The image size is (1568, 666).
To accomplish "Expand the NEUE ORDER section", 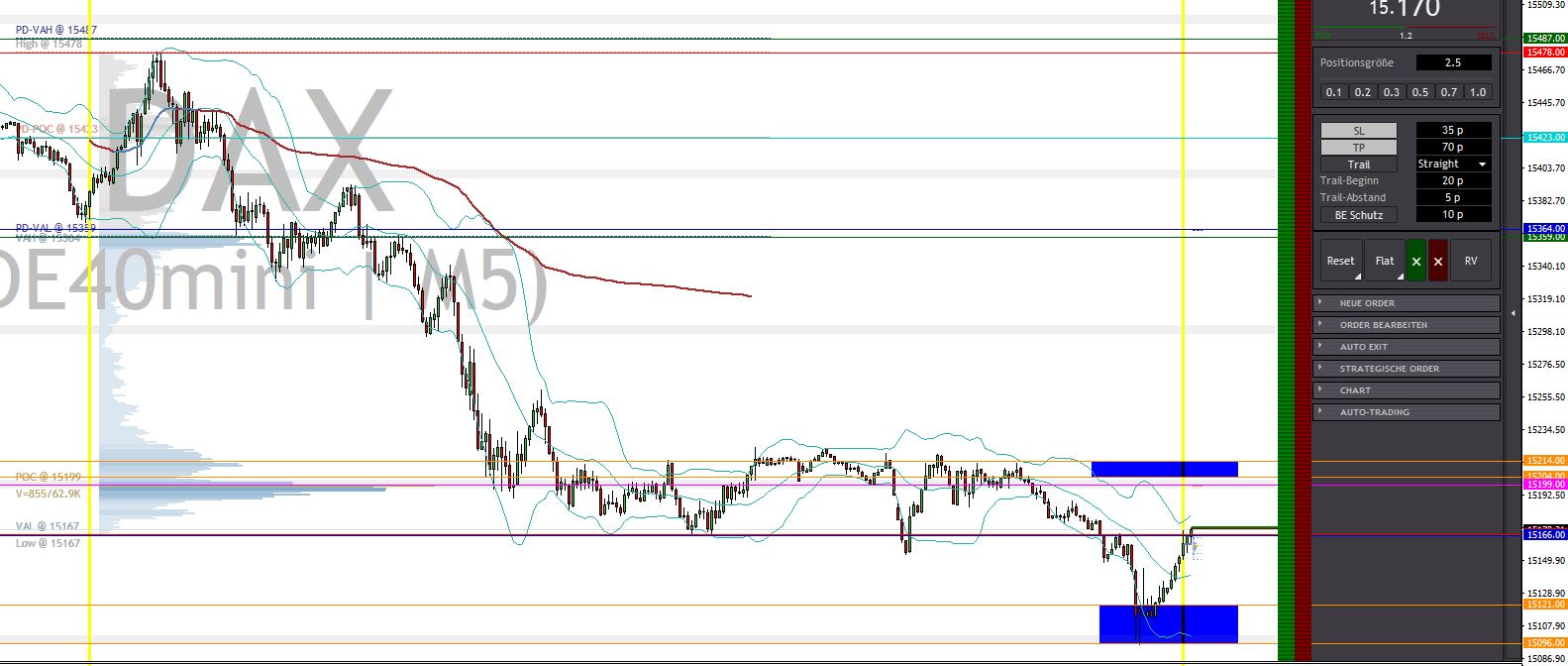I will [x=1407, y=303].
